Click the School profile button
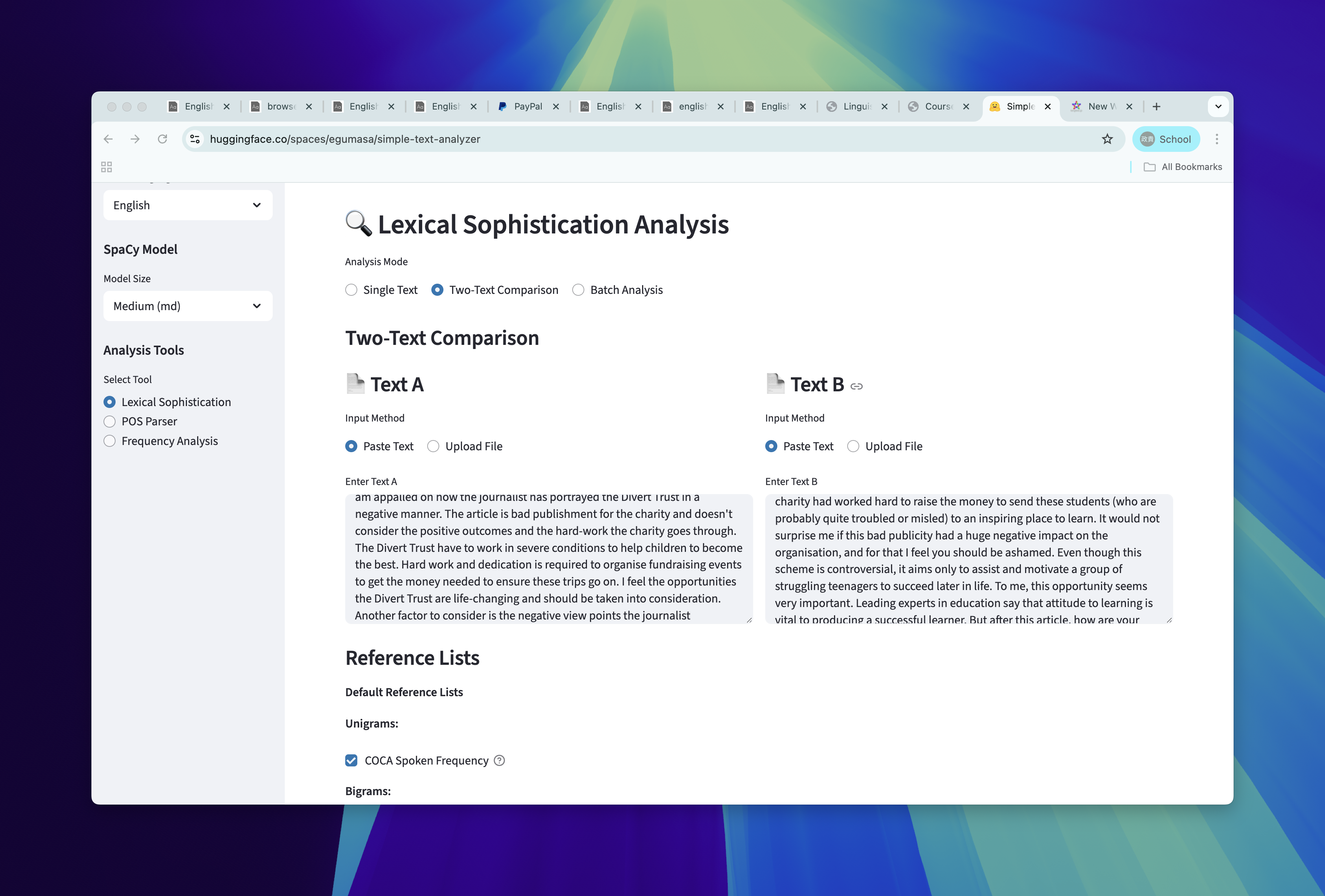The image size is (1325, 896). [x=1165, y=139]
